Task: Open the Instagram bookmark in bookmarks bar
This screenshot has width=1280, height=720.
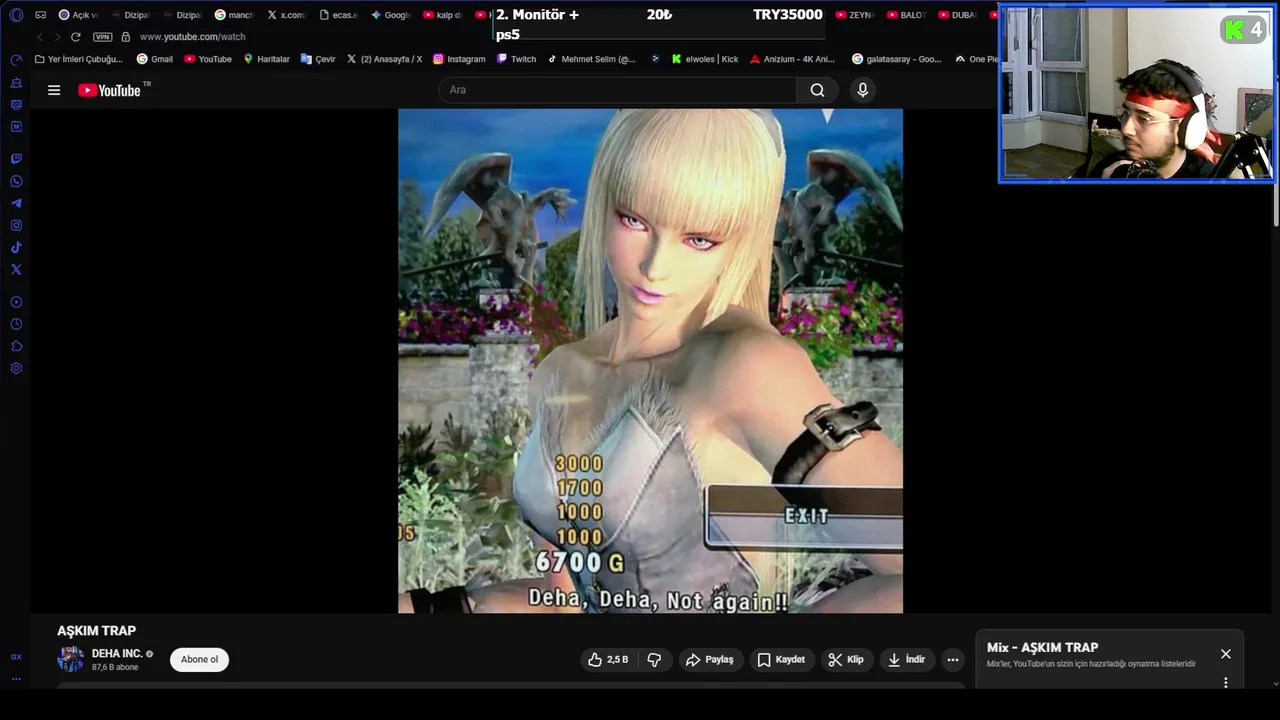Action: coord(459,59)
